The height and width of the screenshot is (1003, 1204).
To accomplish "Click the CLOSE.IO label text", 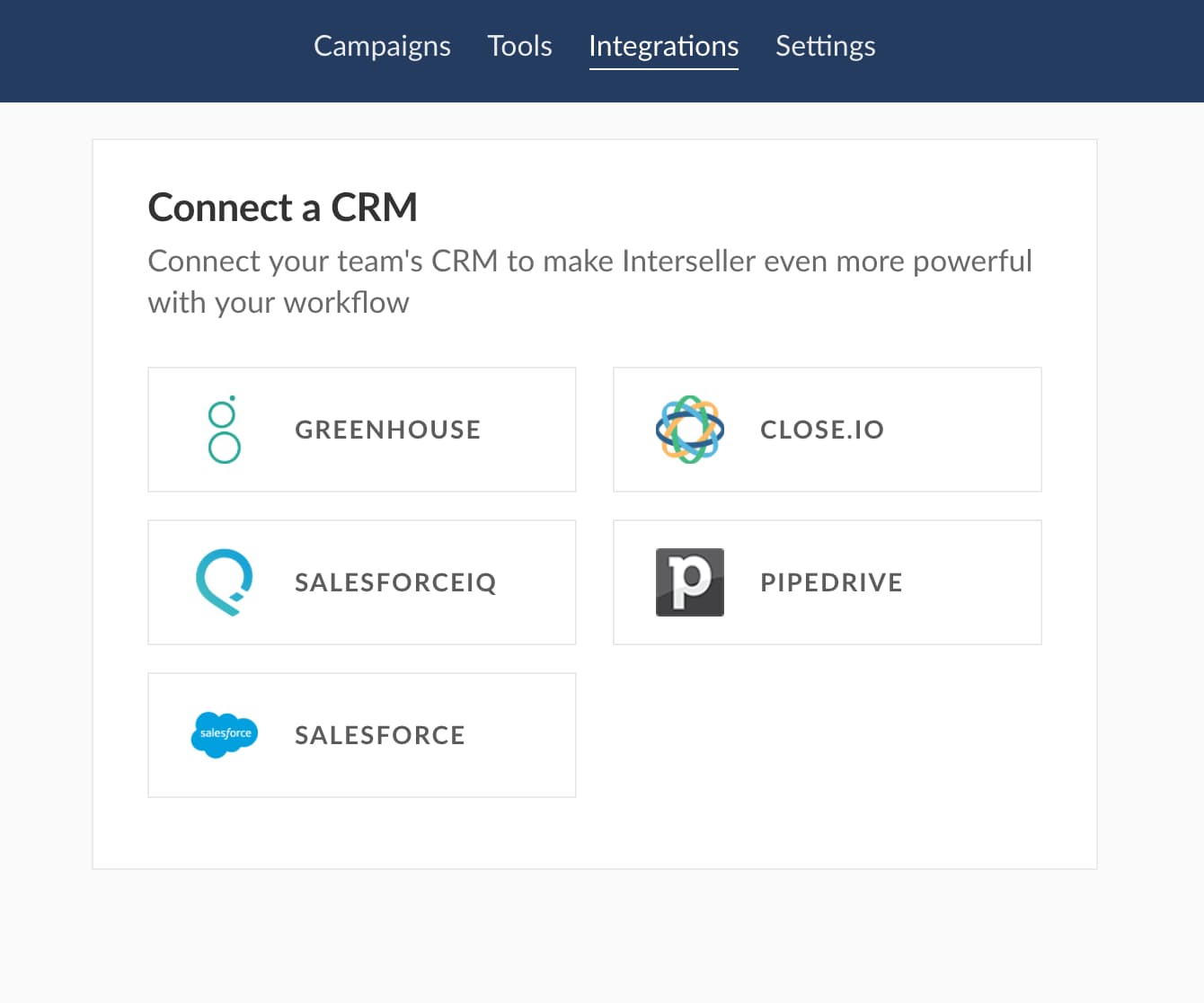I will click(822, 430).
